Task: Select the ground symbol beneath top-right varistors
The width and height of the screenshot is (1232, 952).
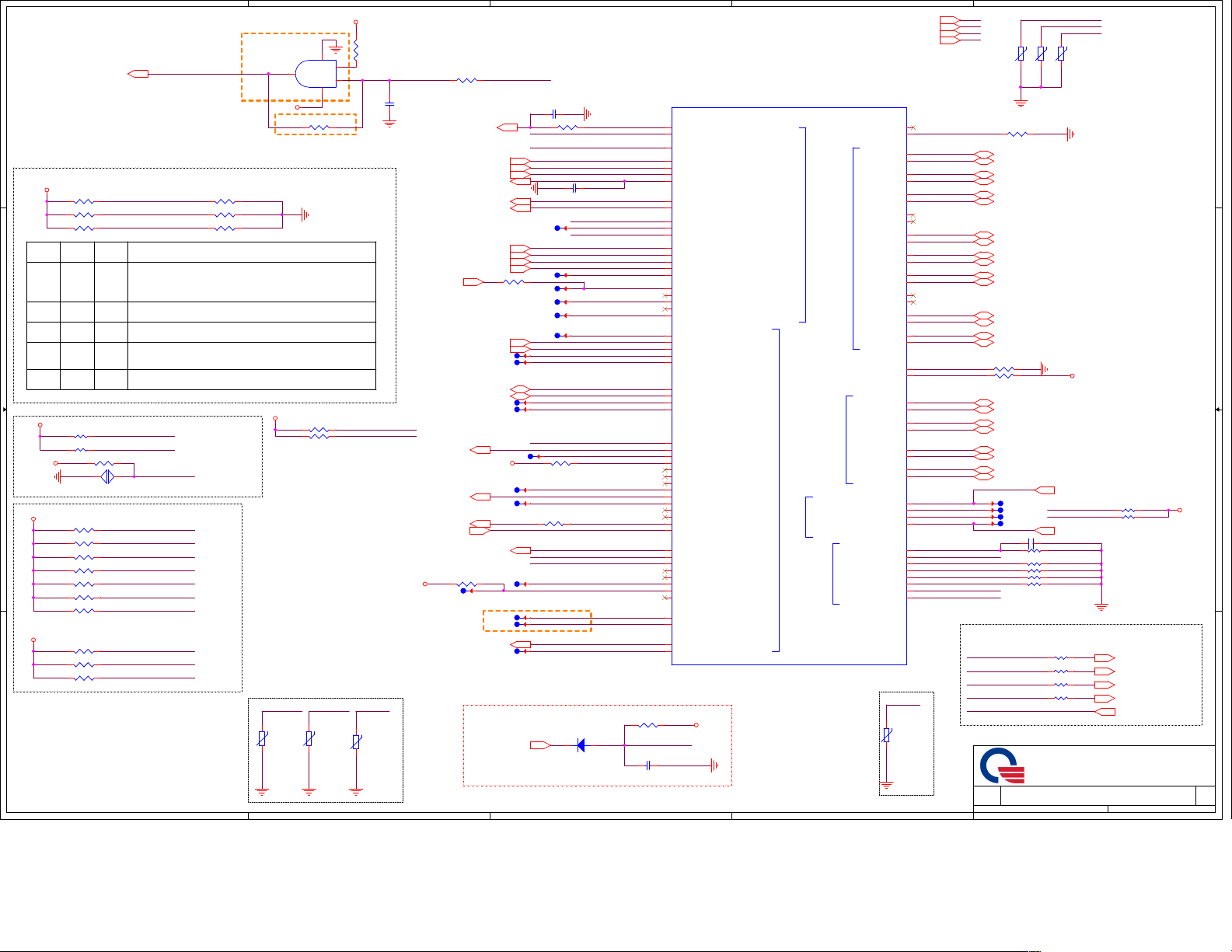Action: [1021, 103]
